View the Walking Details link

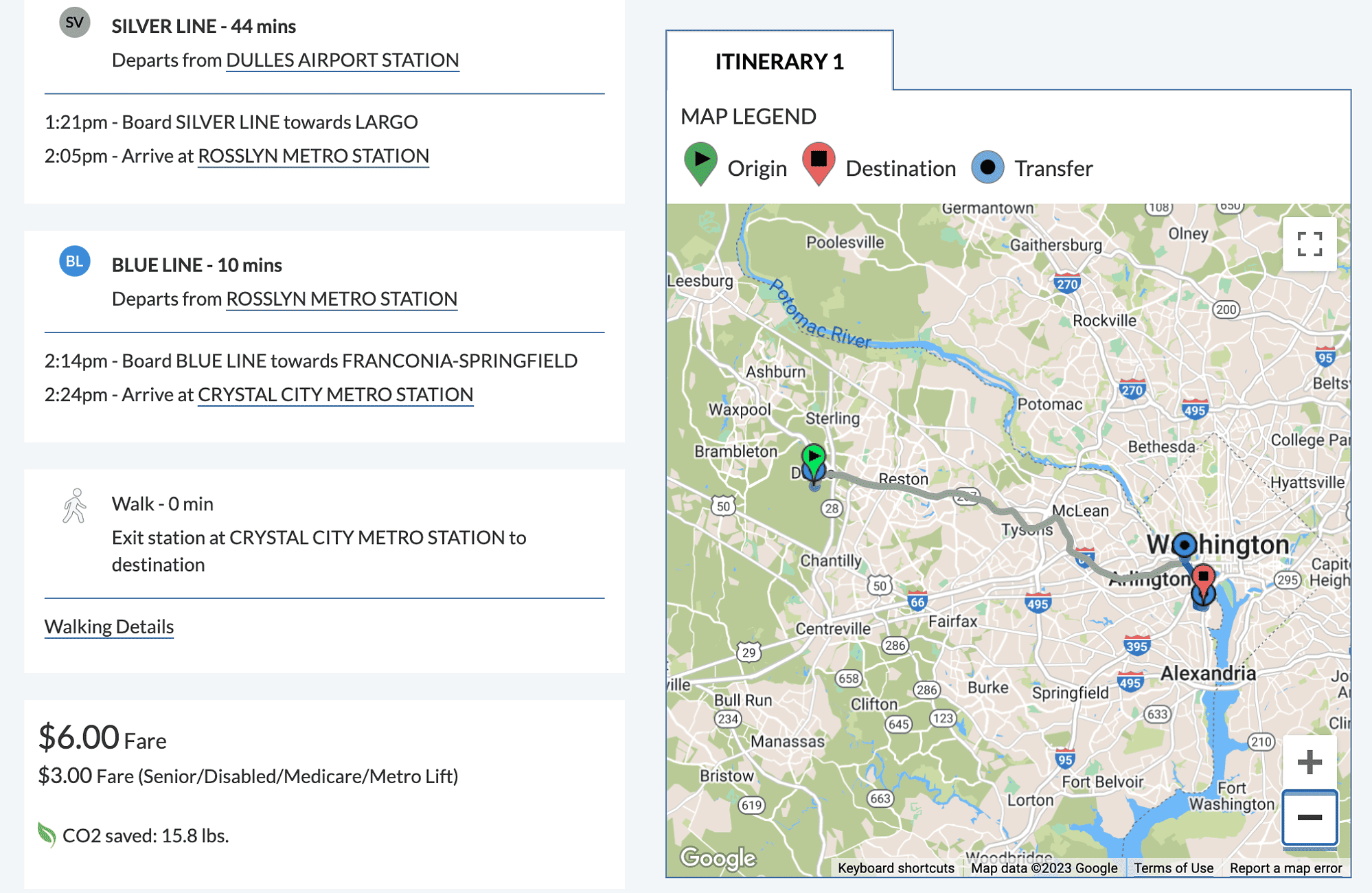[x=108, y=626]
